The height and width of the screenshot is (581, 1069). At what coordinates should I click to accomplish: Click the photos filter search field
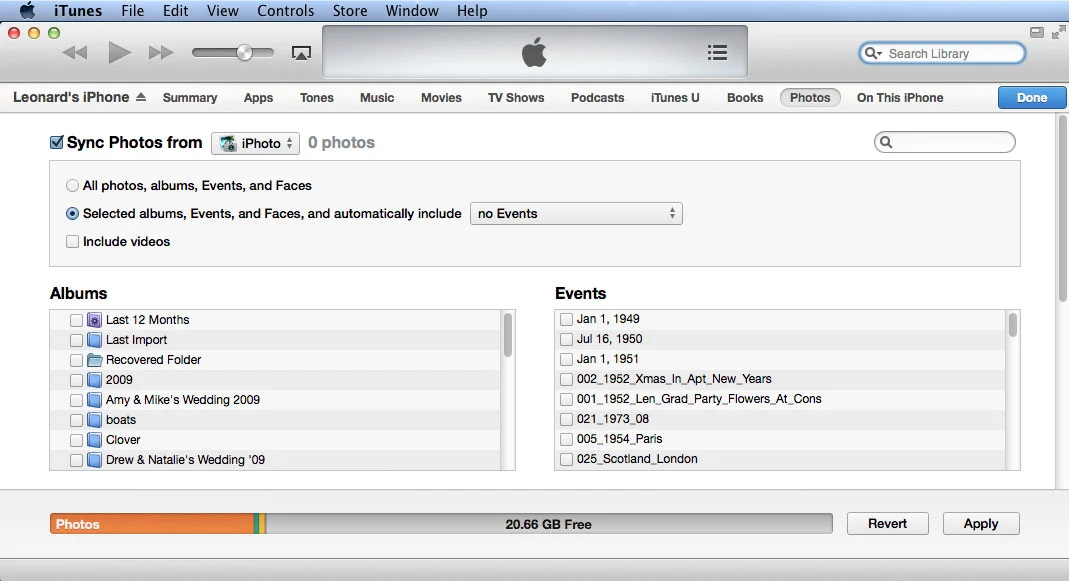944,142
